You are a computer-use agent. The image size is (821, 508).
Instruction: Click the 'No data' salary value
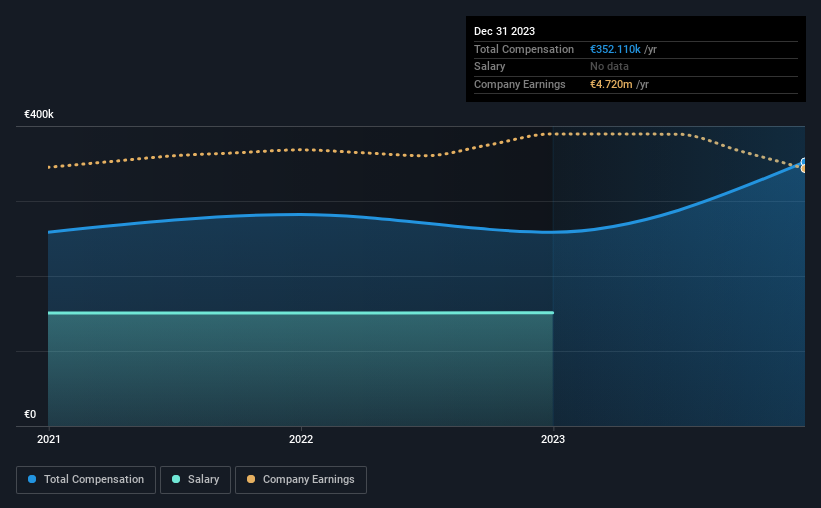(x=609, y=67)
